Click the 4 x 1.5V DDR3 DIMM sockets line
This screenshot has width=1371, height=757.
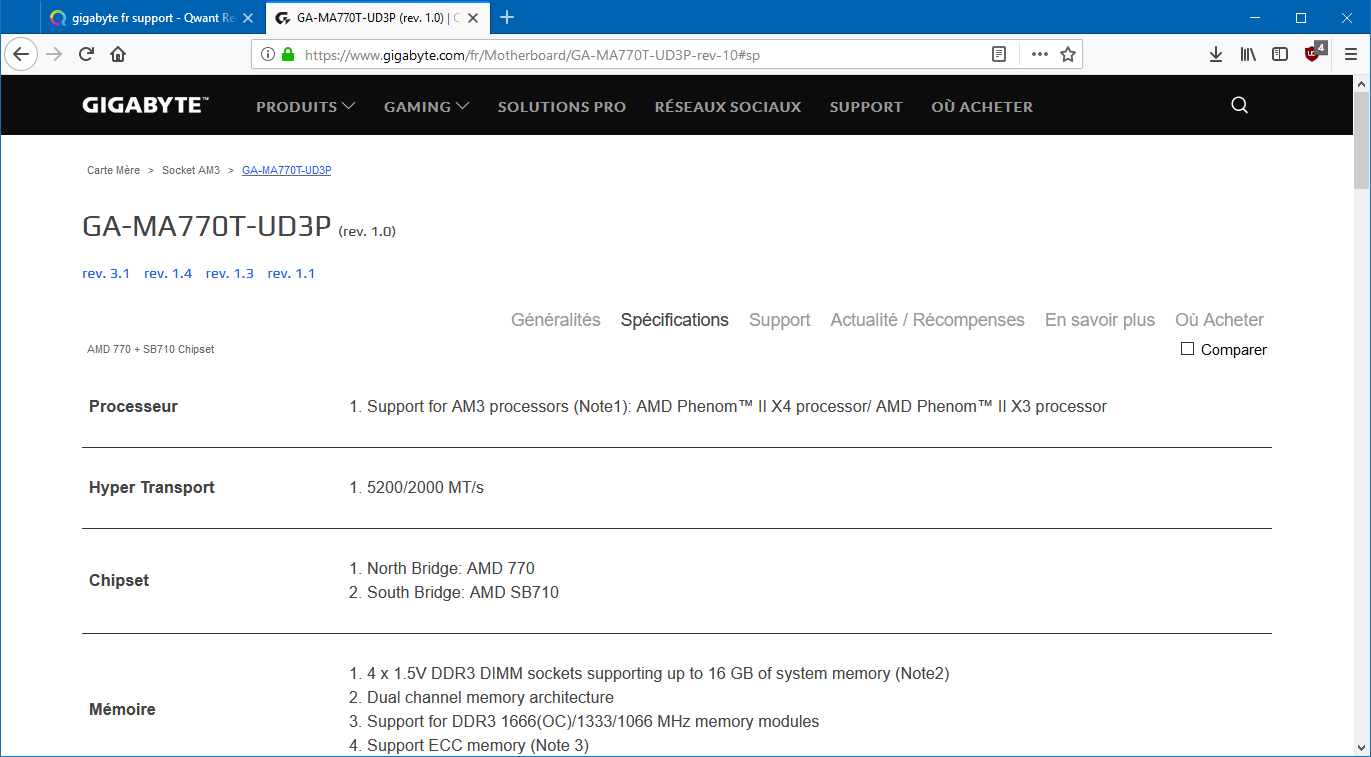coord(658,673)
